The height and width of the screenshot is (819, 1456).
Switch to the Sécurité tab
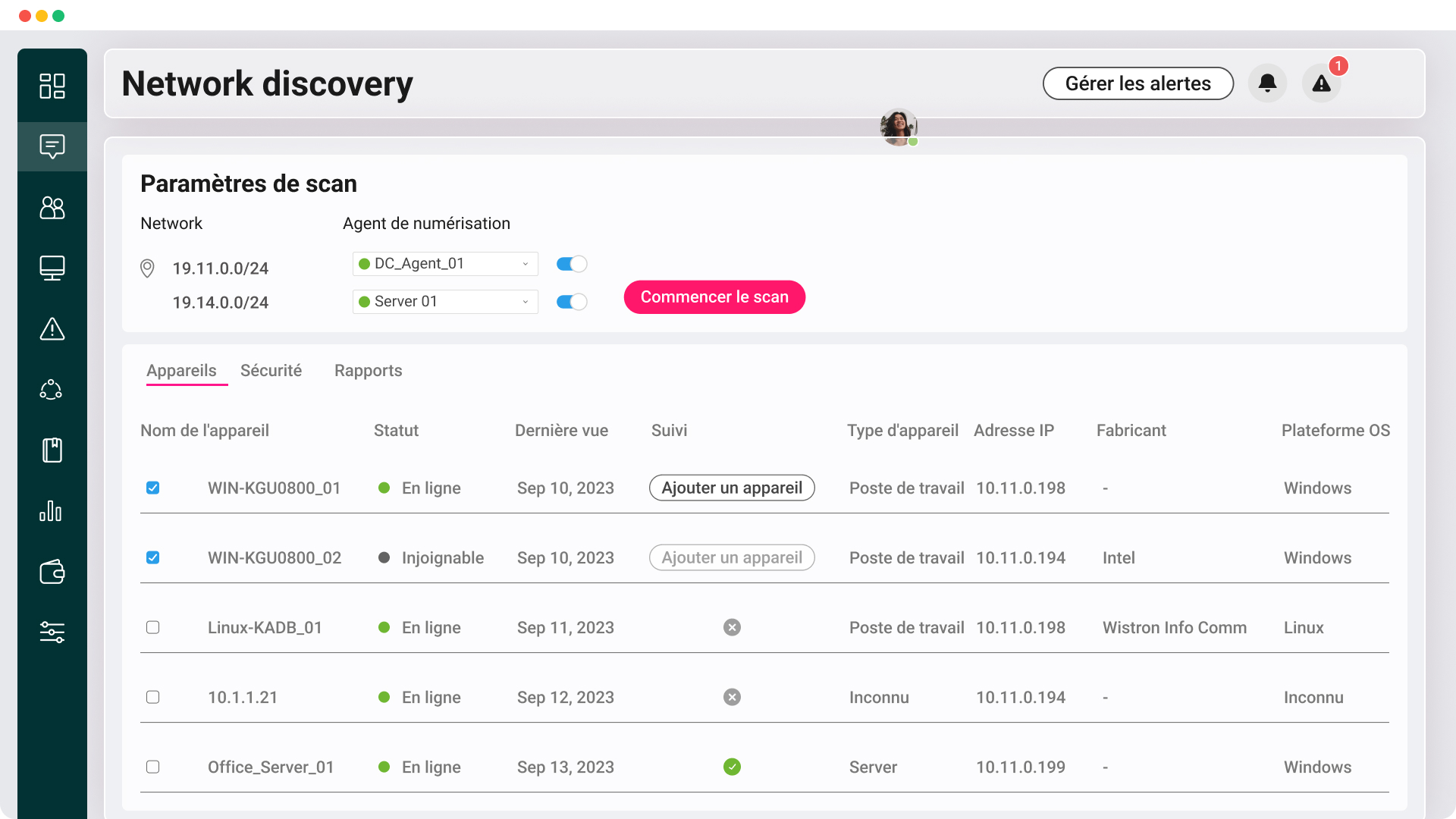pos(271,371)
